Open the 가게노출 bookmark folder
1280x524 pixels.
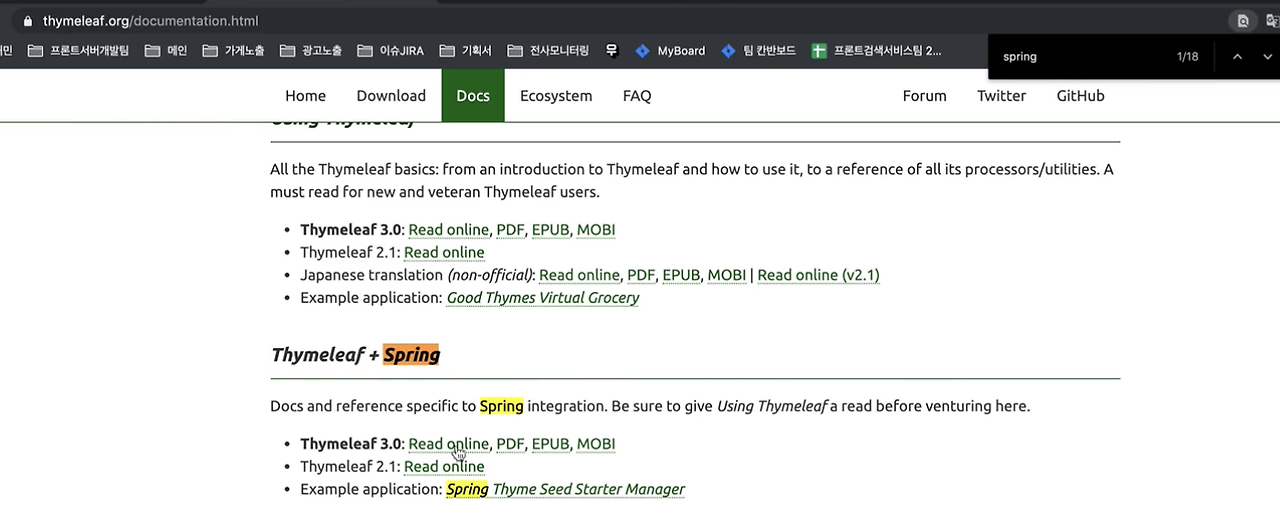[x=233, y=51]
